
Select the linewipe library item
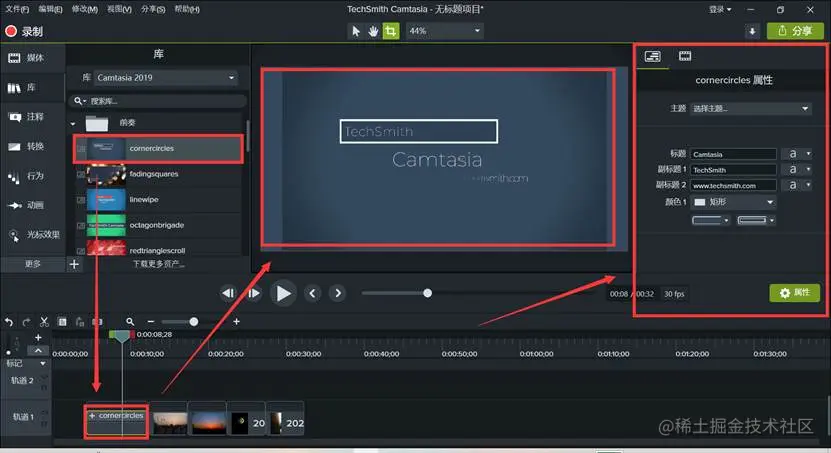coord(158,200)
